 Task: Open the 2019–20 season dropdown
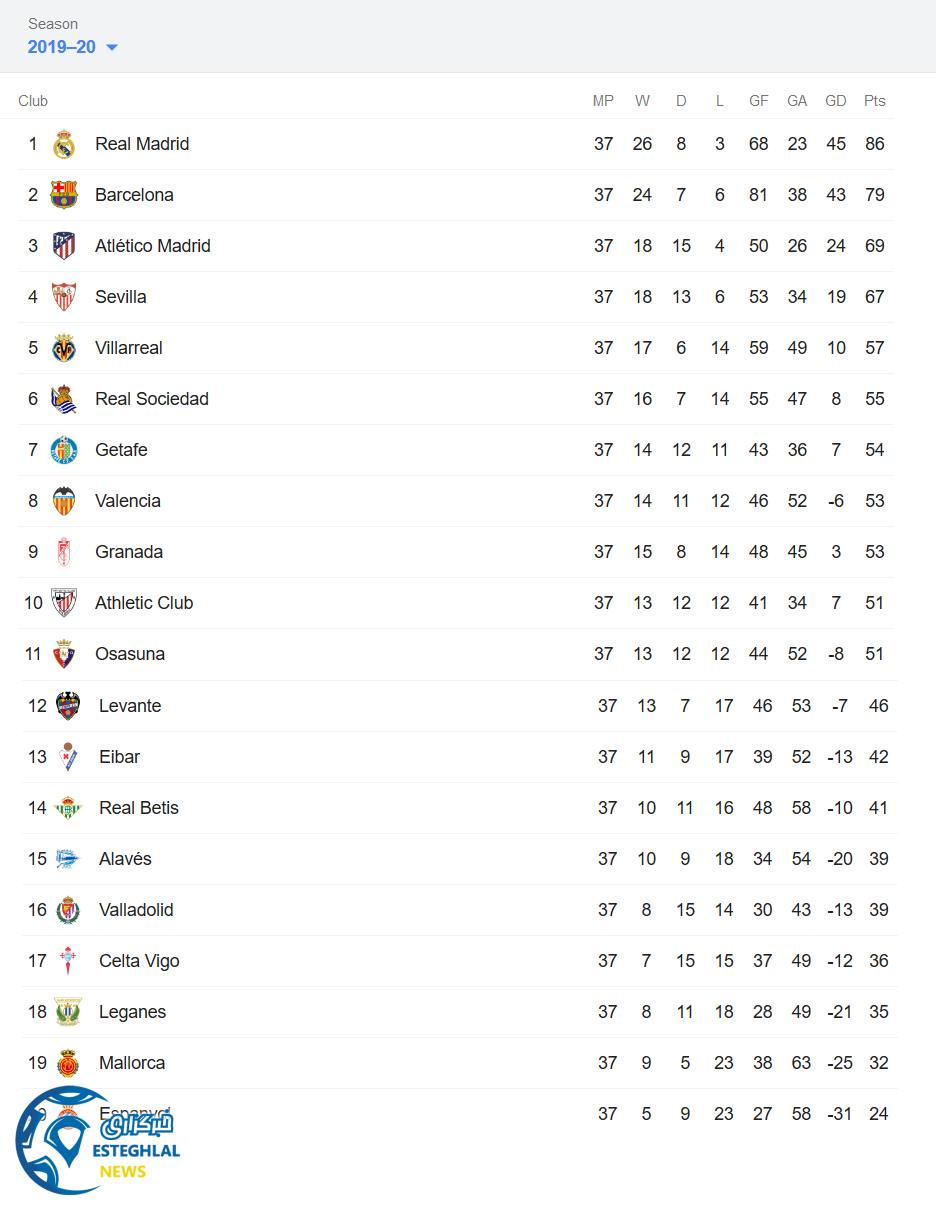[x=73, y=47]
